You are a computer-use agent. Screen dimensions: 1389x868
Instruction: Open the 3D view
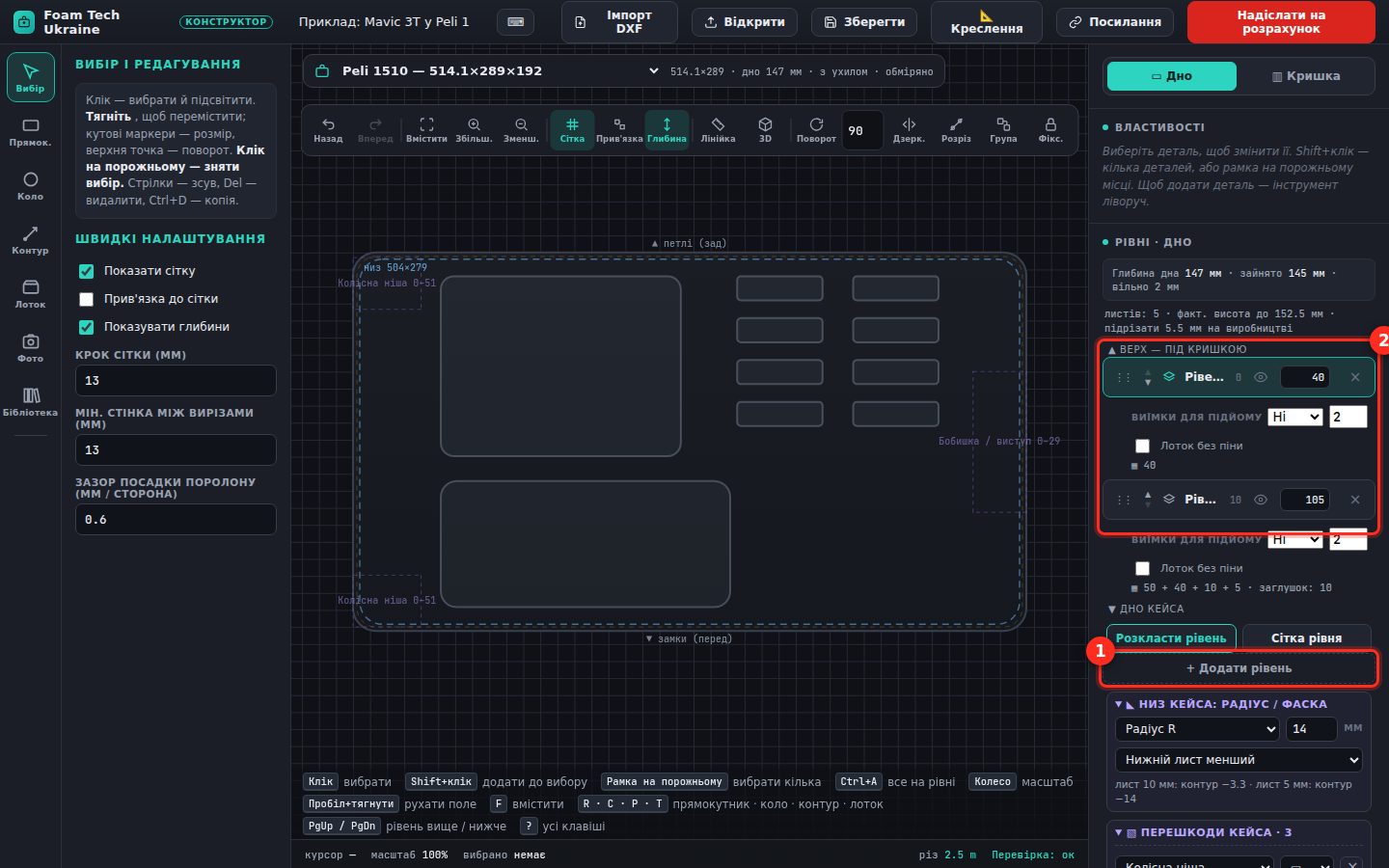(x=765, y=130)
